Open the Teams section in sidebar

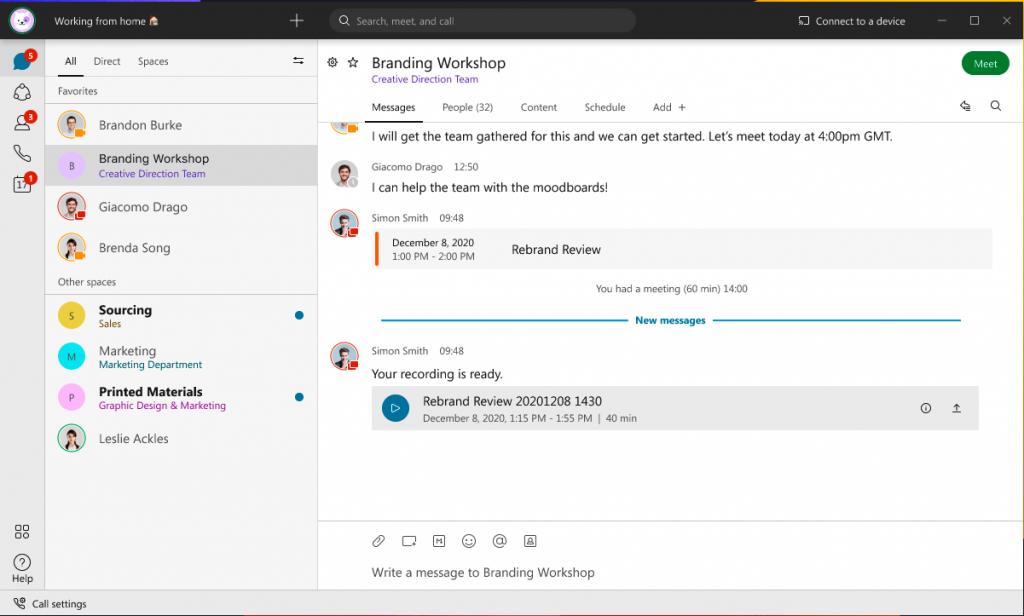click(x=21, y=92)
